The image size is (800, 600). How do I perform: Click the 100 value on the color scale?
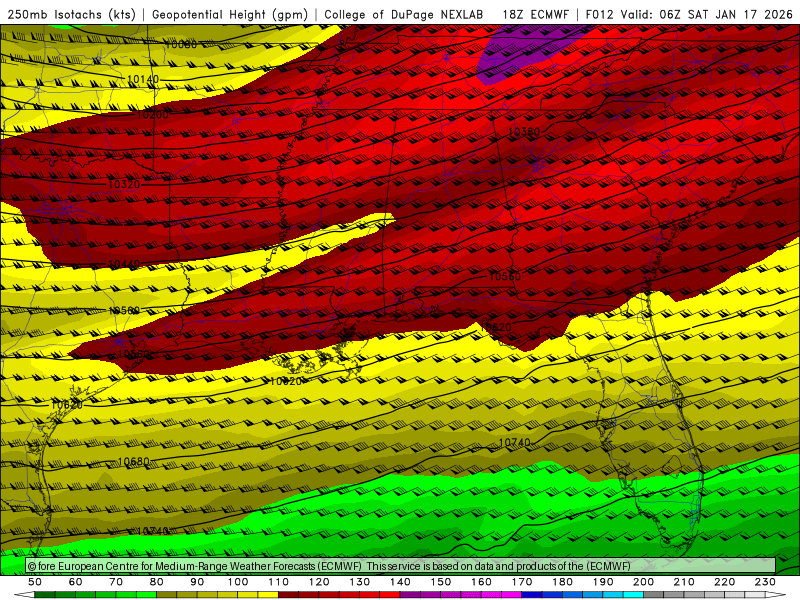click(x=238, y=582)
